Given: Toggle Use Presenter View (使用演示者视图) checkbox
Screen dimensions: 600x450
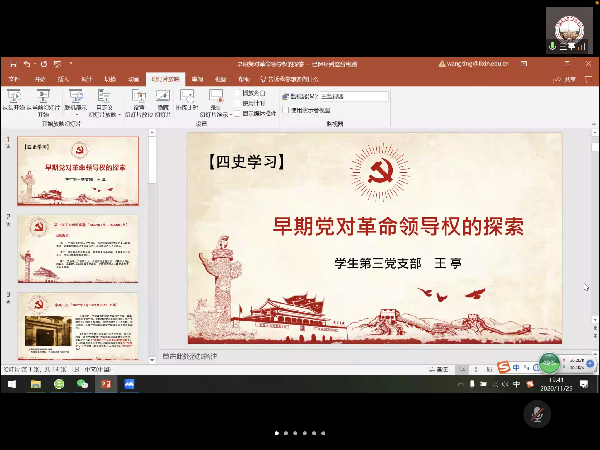Looking at the screenshot, I should [285, 110].
